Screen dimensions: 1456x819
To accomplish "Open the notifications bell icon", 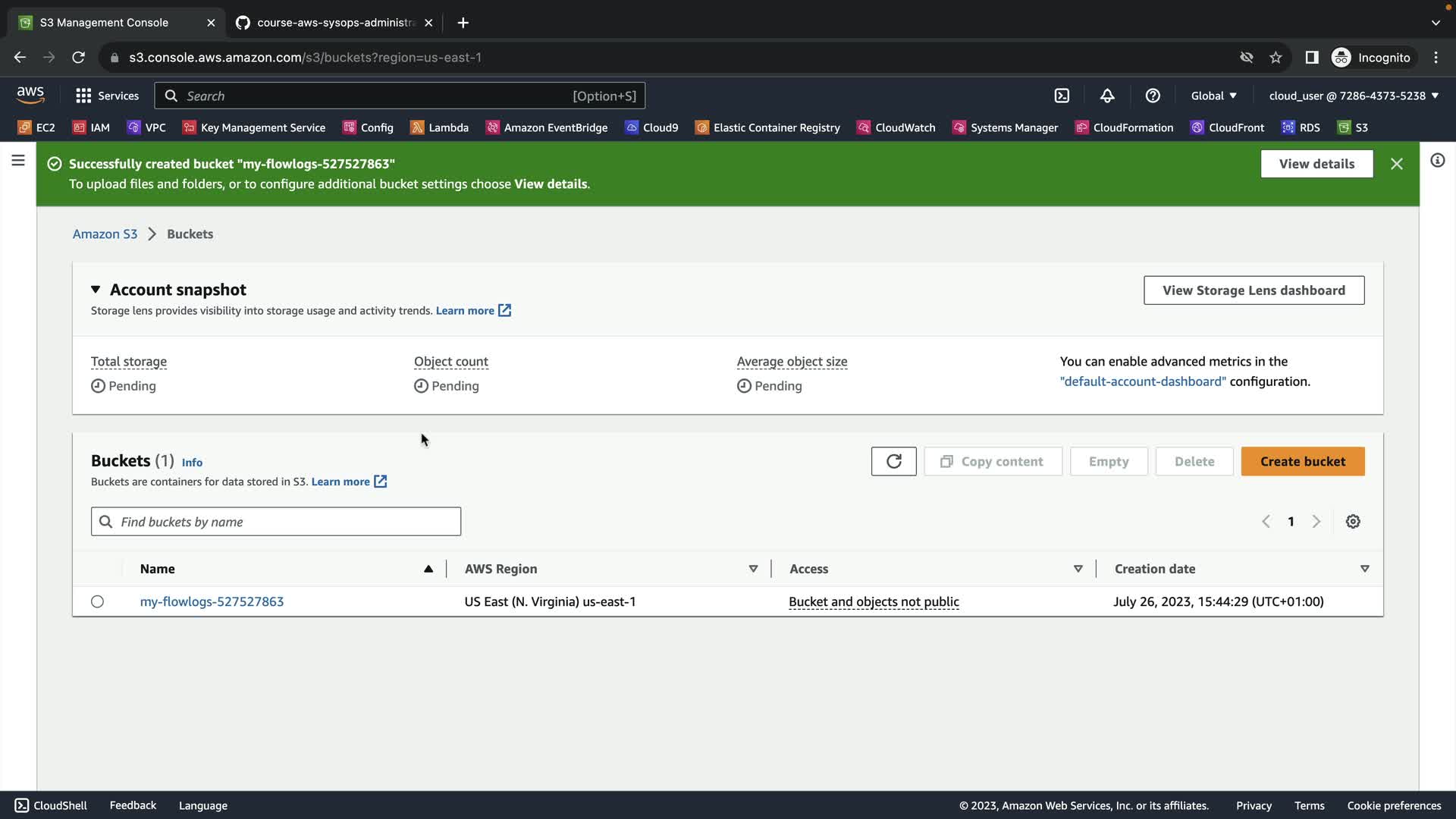I will pos(1107,96).
